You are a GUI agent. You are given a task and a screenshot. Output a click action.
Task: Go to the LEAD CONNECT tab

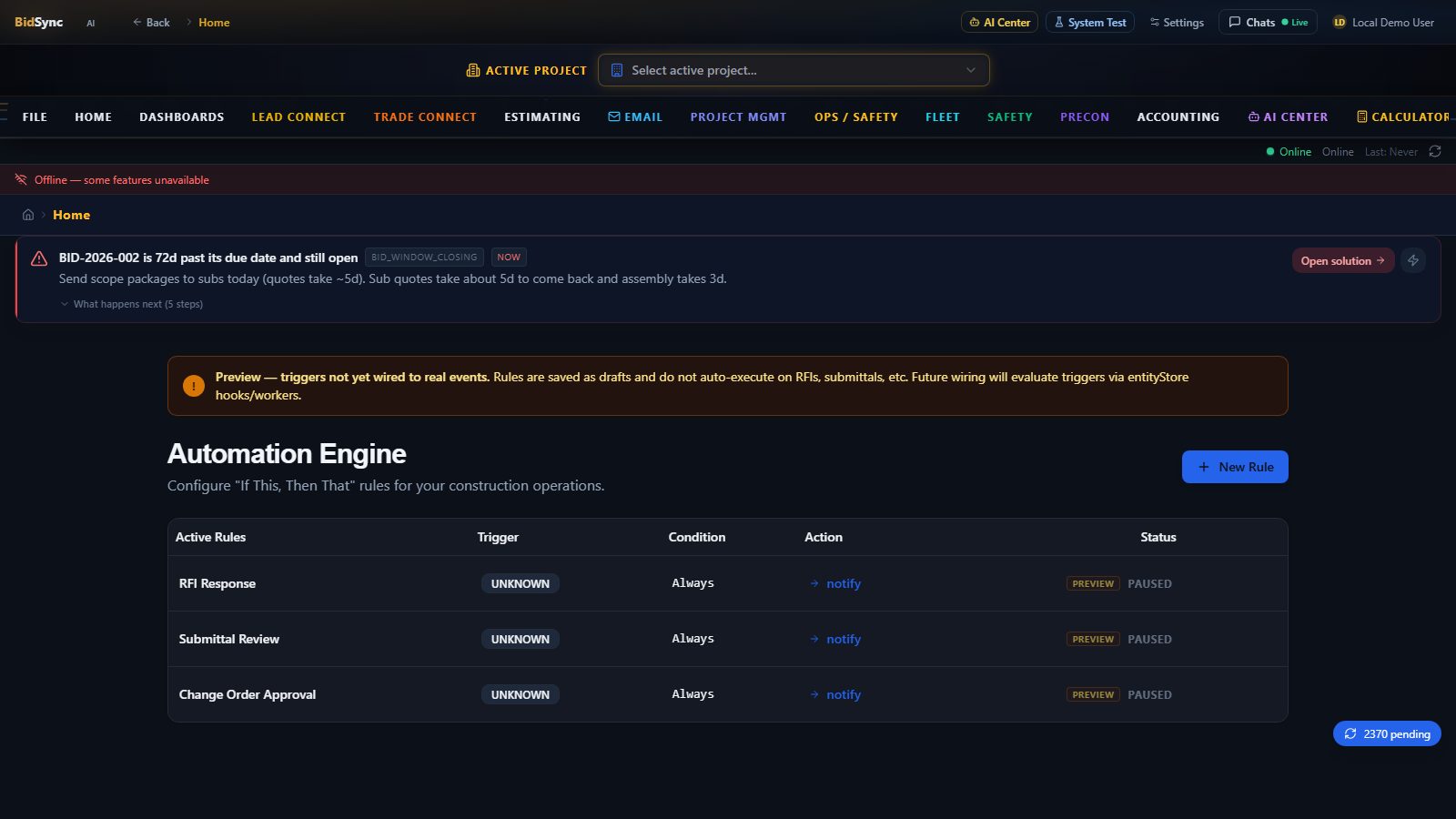point(298,116)
